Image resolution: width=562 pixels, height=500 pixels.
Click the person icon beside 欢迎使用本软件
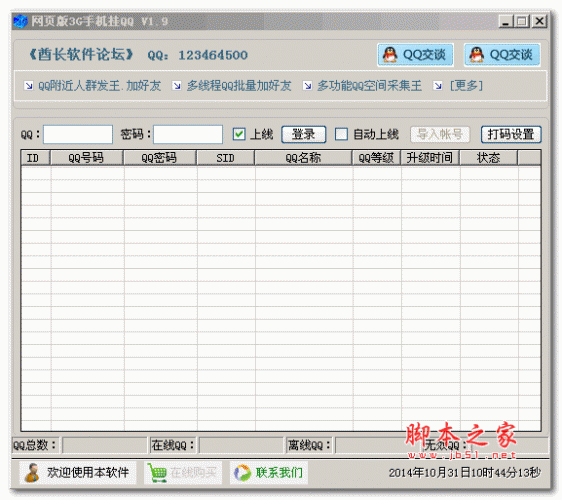pyautogui.click(x=32, y=473)
